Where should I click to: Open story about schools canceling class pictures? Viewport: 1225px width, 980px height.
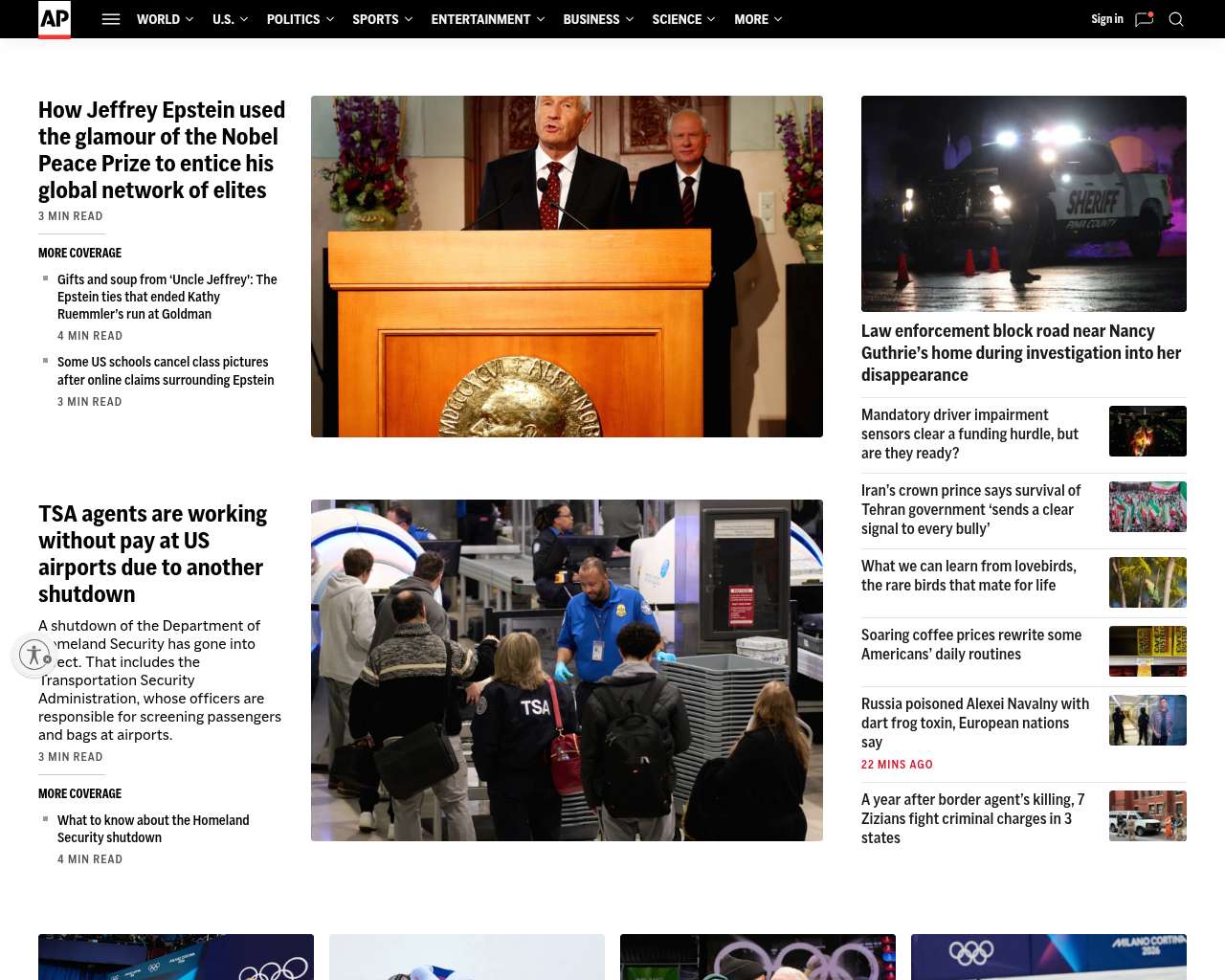(x=166, y=371)
